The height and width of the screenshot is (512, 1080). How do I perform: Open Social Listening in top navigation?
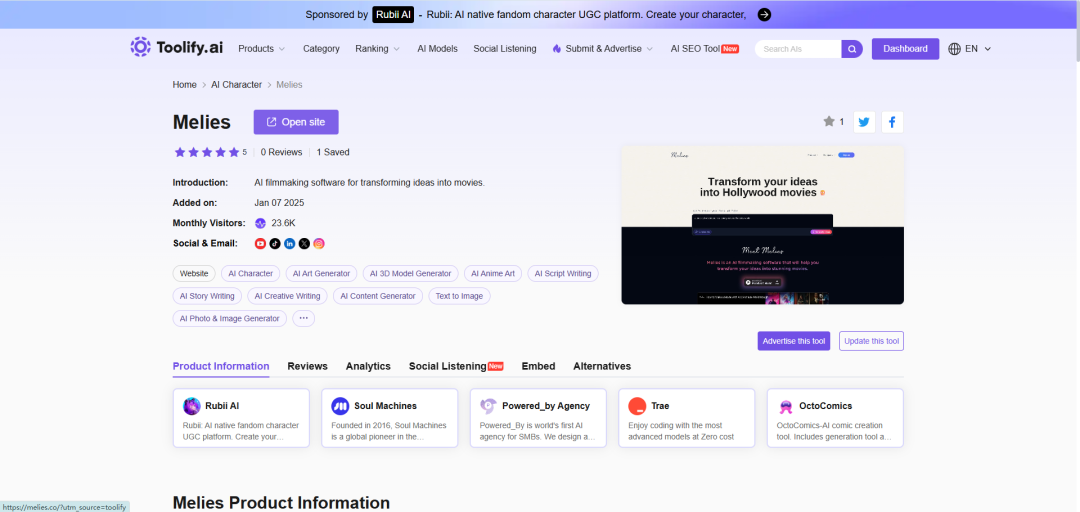point(505,49)
